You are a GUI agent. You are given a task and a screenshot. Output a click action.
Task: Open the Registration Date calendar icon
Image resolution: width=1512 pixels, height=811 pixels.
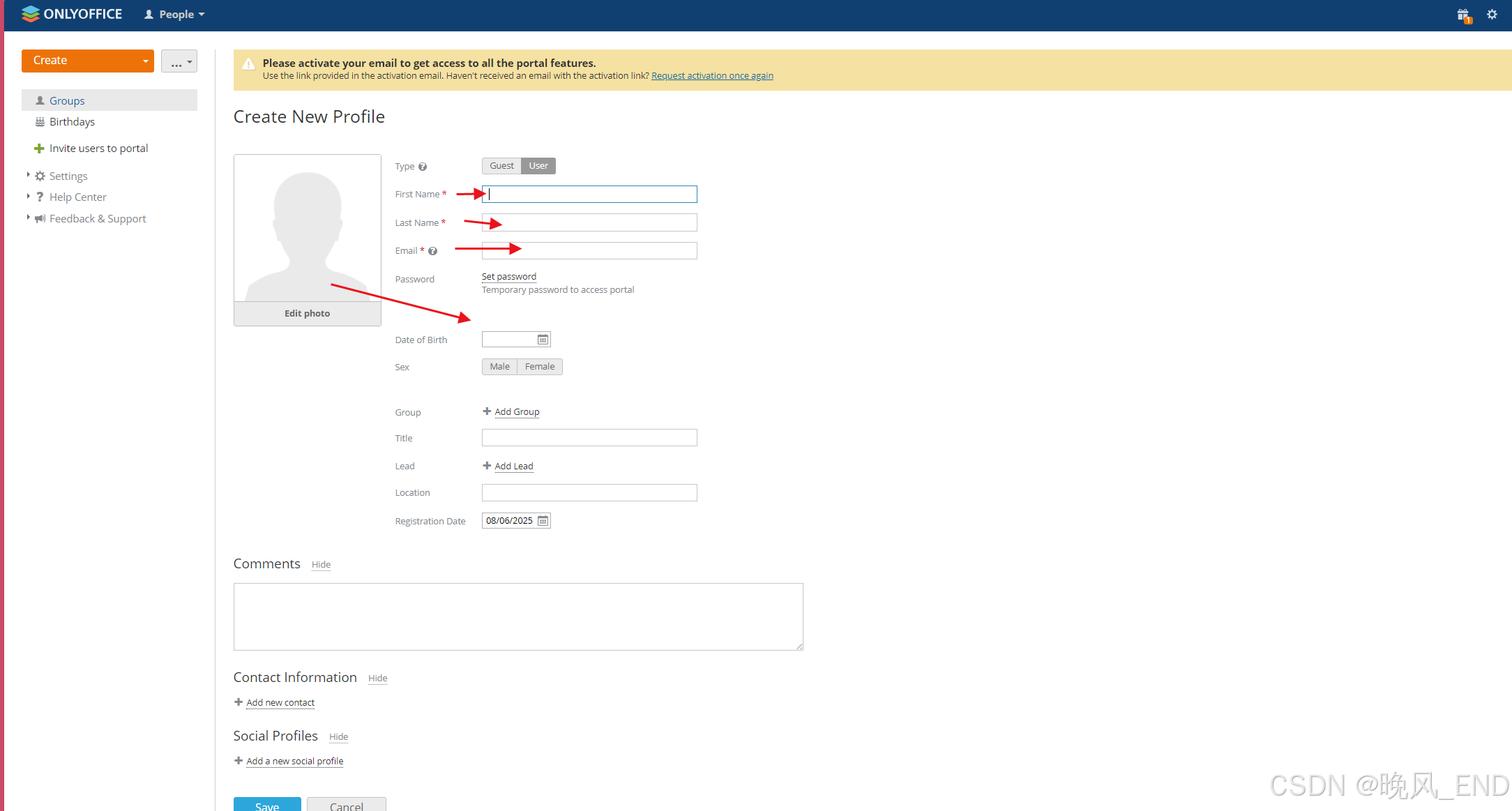click(543, 521)
